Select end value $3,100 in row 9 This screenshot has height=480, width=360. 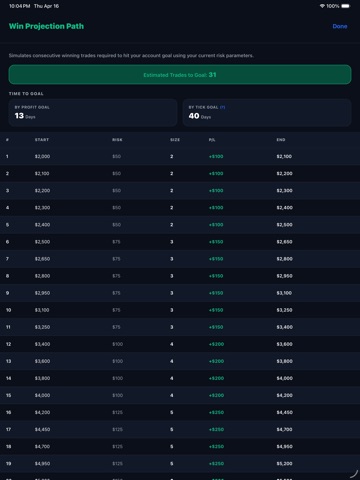[284, 293]
